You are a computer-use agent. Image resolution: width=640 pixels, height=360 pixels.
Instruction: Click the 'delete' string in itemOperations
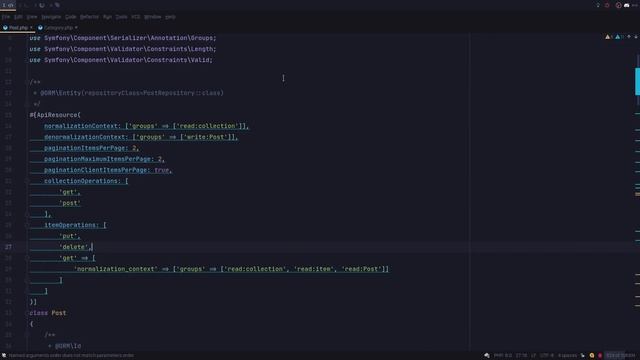73,247
